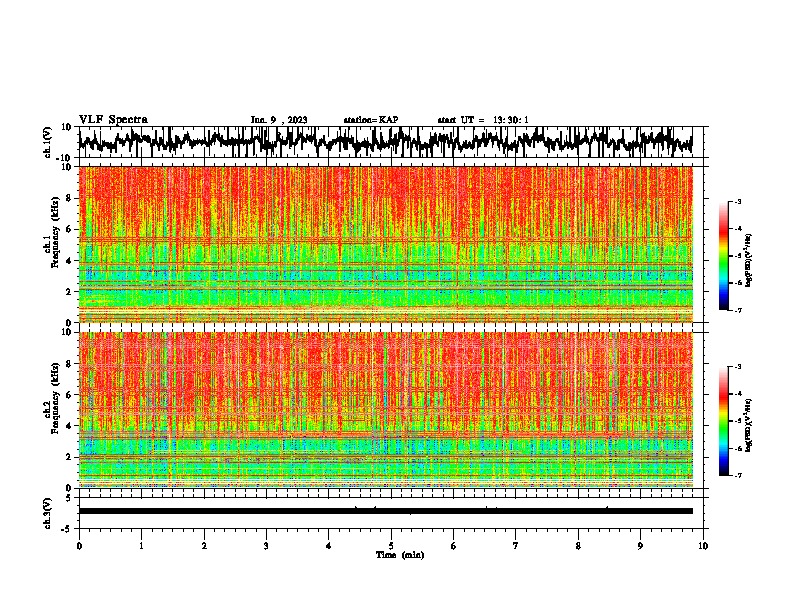Select the "Time (min)" axis label
The image size is (792, 612).
click(x=400, y=555)
